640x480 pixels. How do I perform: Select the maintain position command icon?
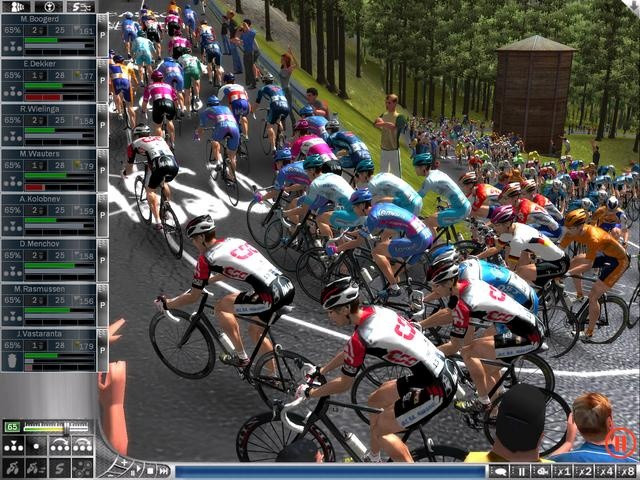13,447
